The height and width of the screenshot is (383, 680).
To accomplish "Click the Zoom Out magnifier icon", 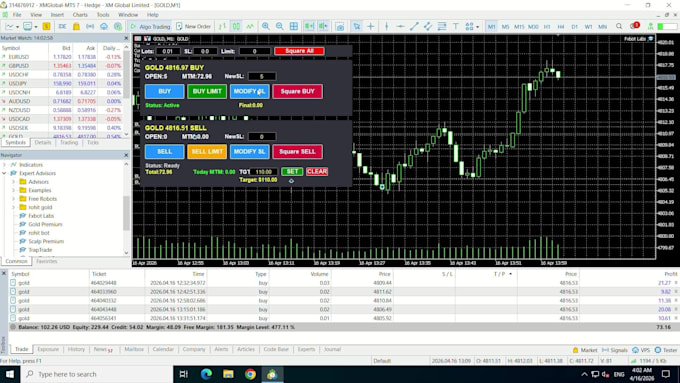I will click(280, 26).
